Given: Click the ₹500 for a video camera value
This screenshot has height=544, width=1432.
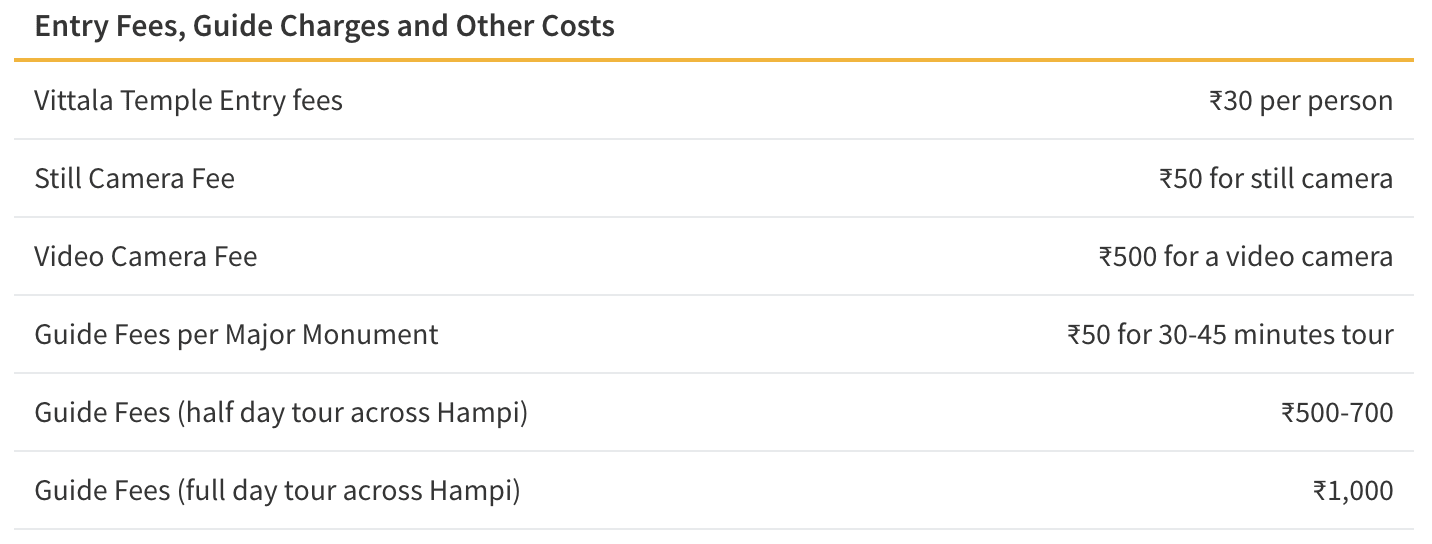Looking at the screenshot, I should [1245, 256].
